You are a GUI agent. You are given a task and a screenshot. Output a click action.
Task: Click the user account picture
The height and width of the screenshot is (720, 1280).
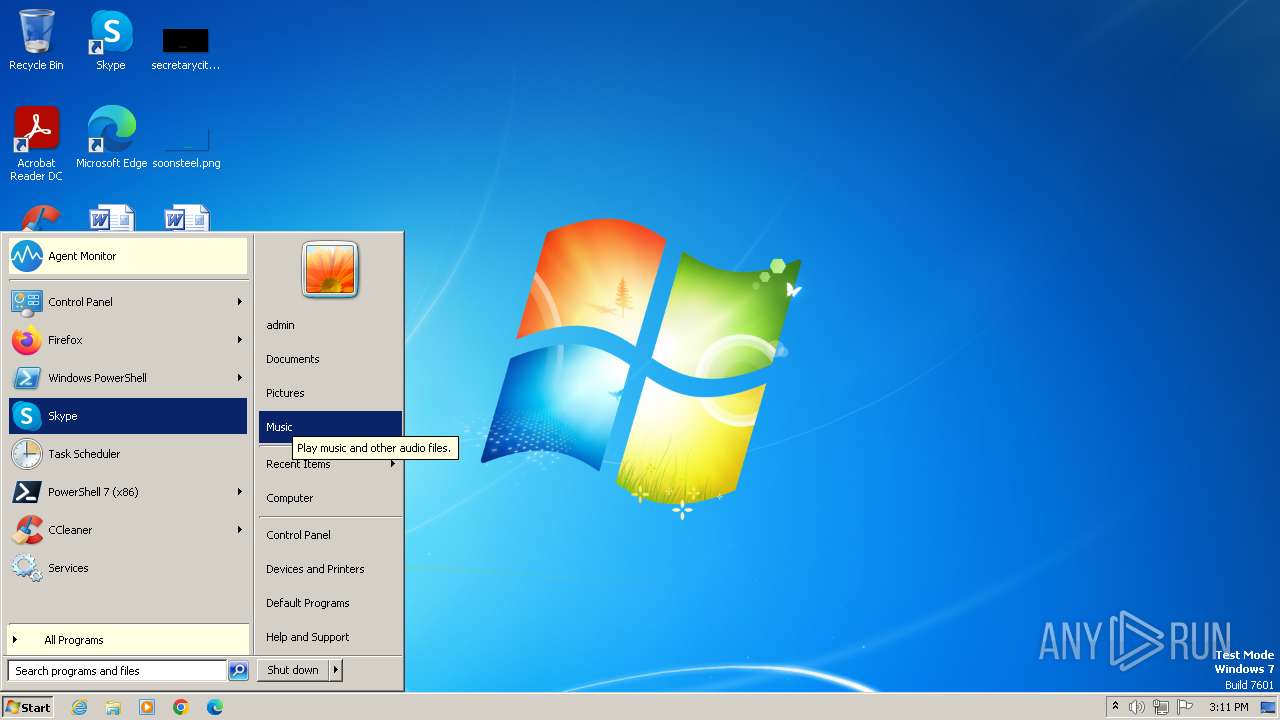[x=330, y=270]
